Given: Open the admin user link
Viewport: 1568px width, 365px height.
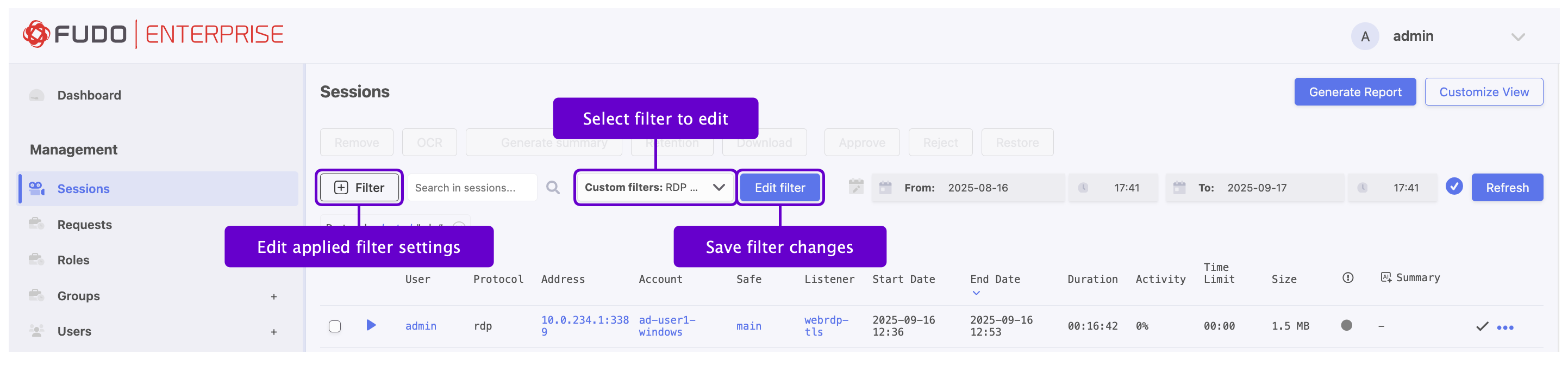Looking at the screenshot, I should 421,326.
